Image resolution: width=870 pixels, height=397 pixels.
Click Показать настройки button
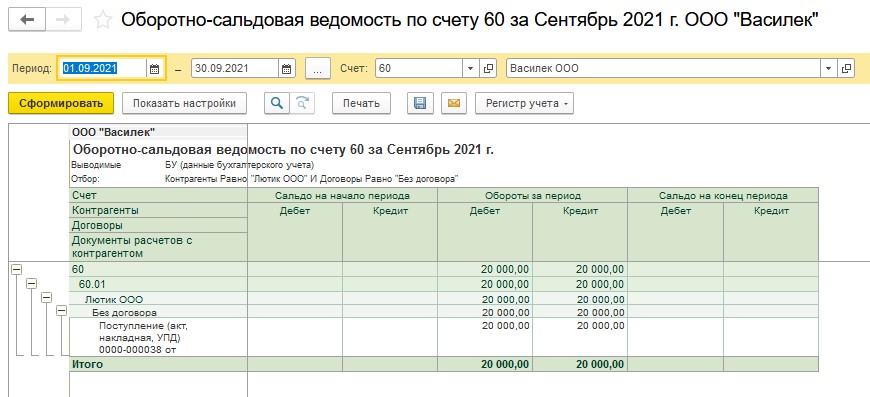pyautogui.click(x=184, y=103)
